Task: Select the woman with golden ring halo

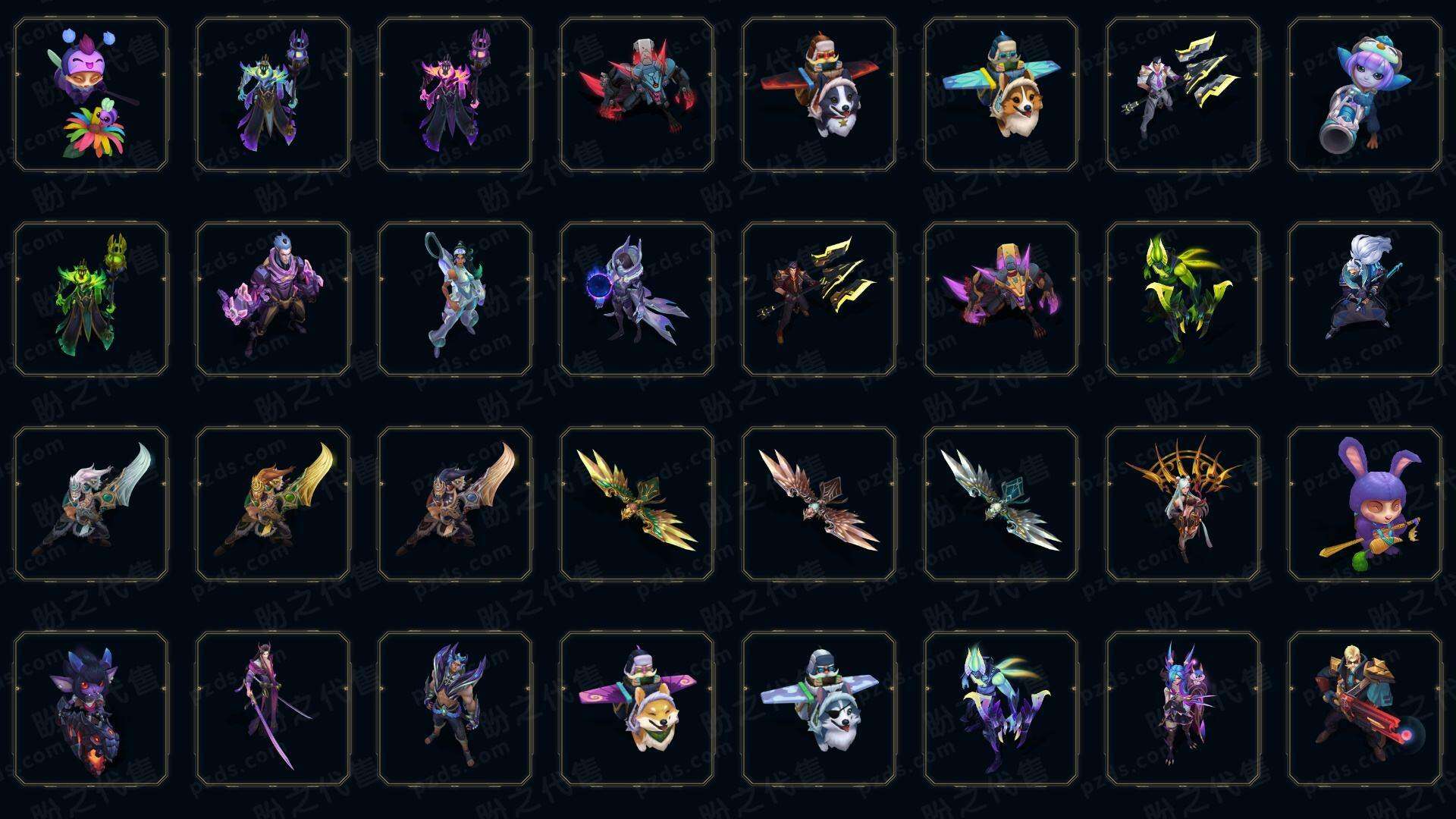Action: pyautogui.click(x=1183, y=504)
